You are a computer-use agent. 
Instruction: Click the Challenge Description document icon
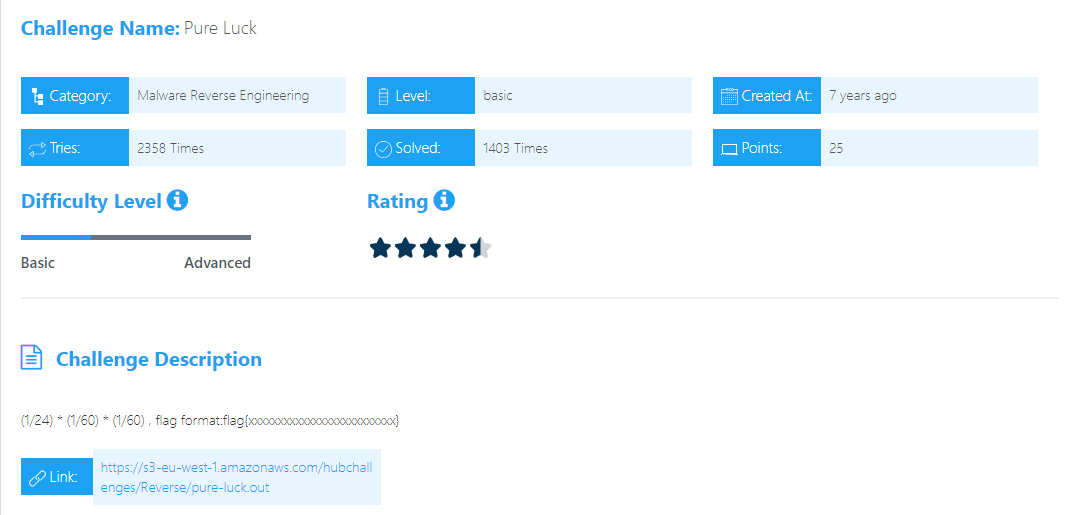click(x=32, y=357)
